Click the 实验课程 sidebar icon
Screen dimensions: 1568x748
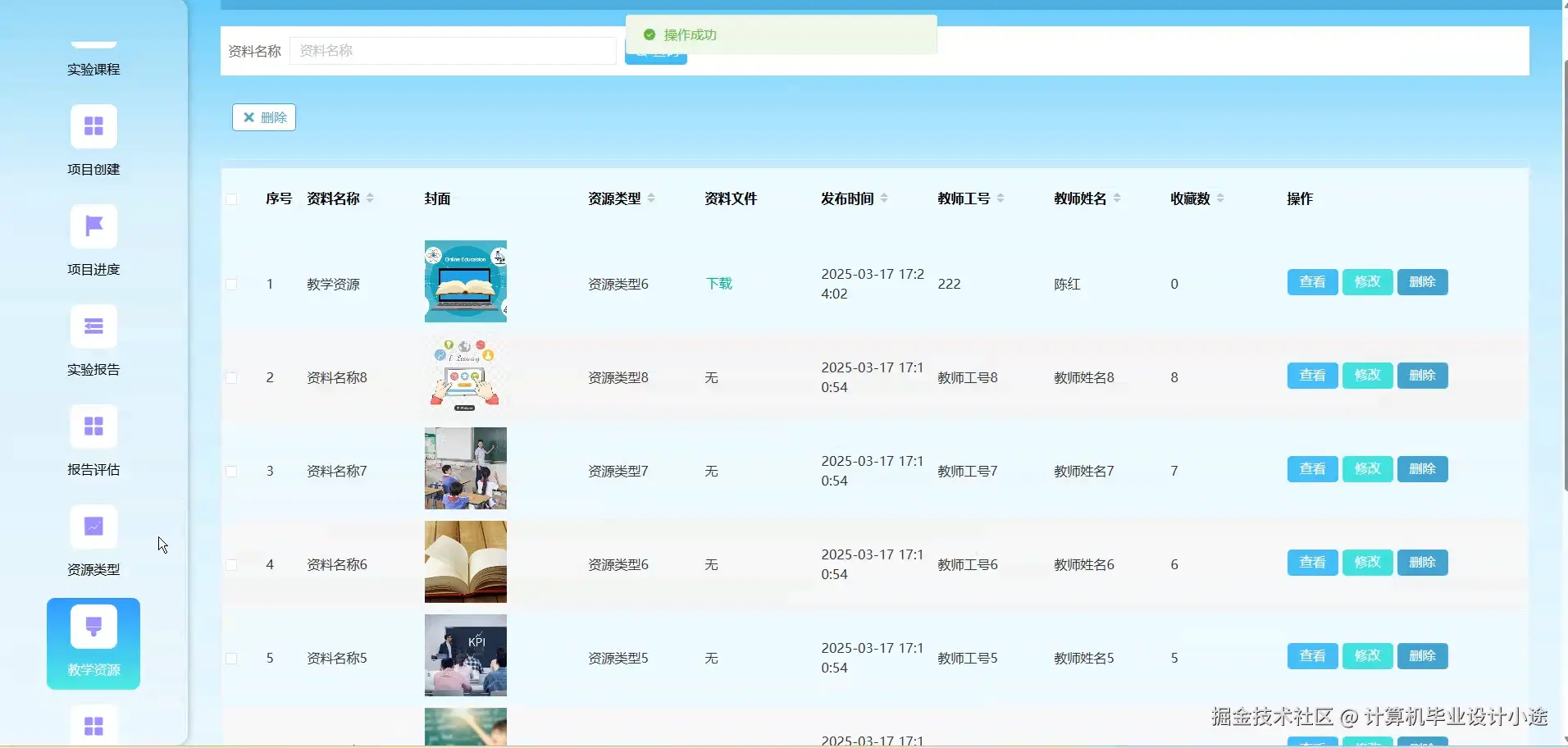tap(93, 41)
